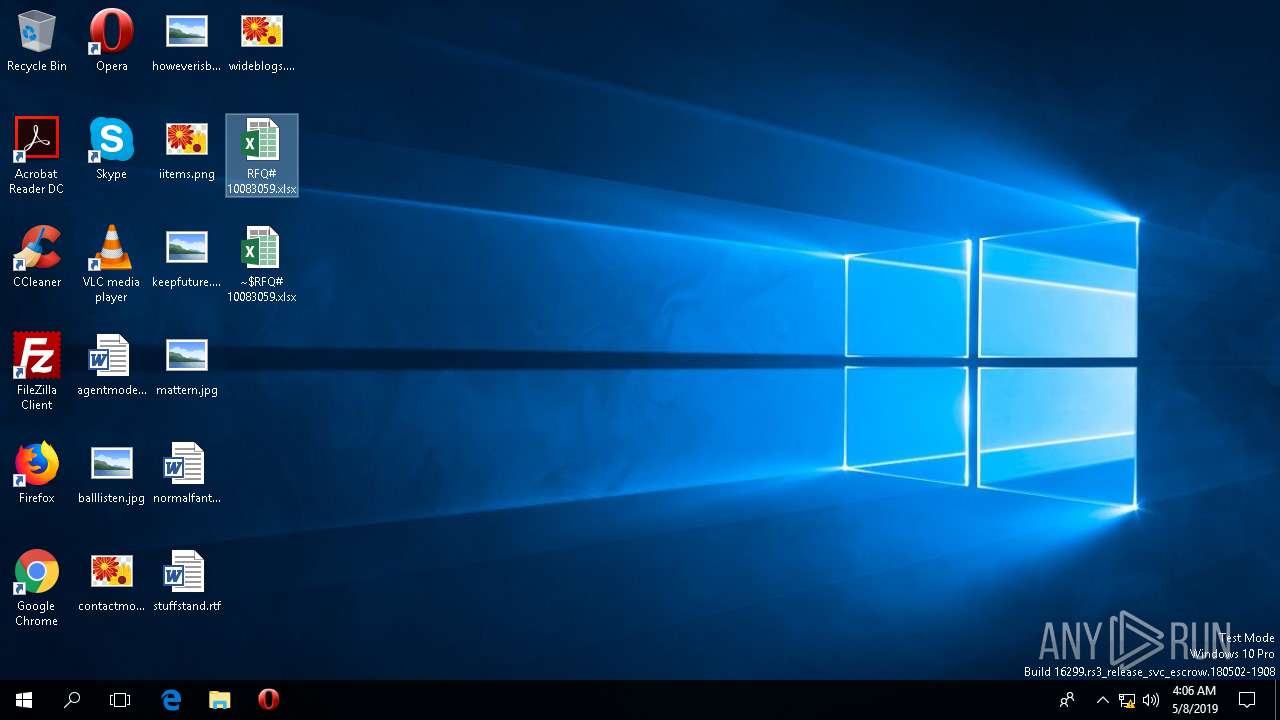Select the contactmo image file icon
This screenshot has width=1280, height=720.
pos(111,581)
